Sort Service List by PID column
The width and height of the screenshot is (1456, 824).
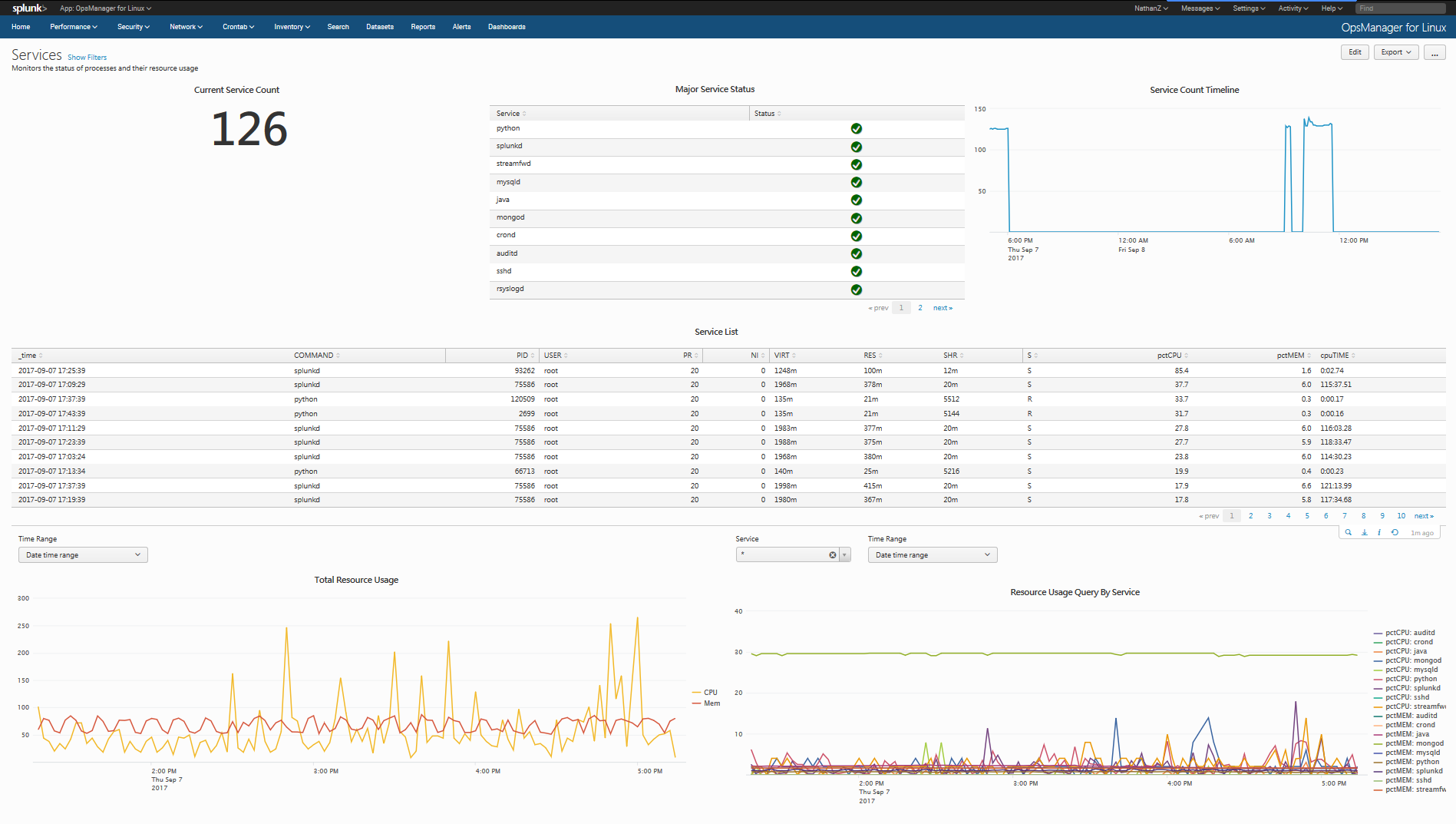pos(525,356)
